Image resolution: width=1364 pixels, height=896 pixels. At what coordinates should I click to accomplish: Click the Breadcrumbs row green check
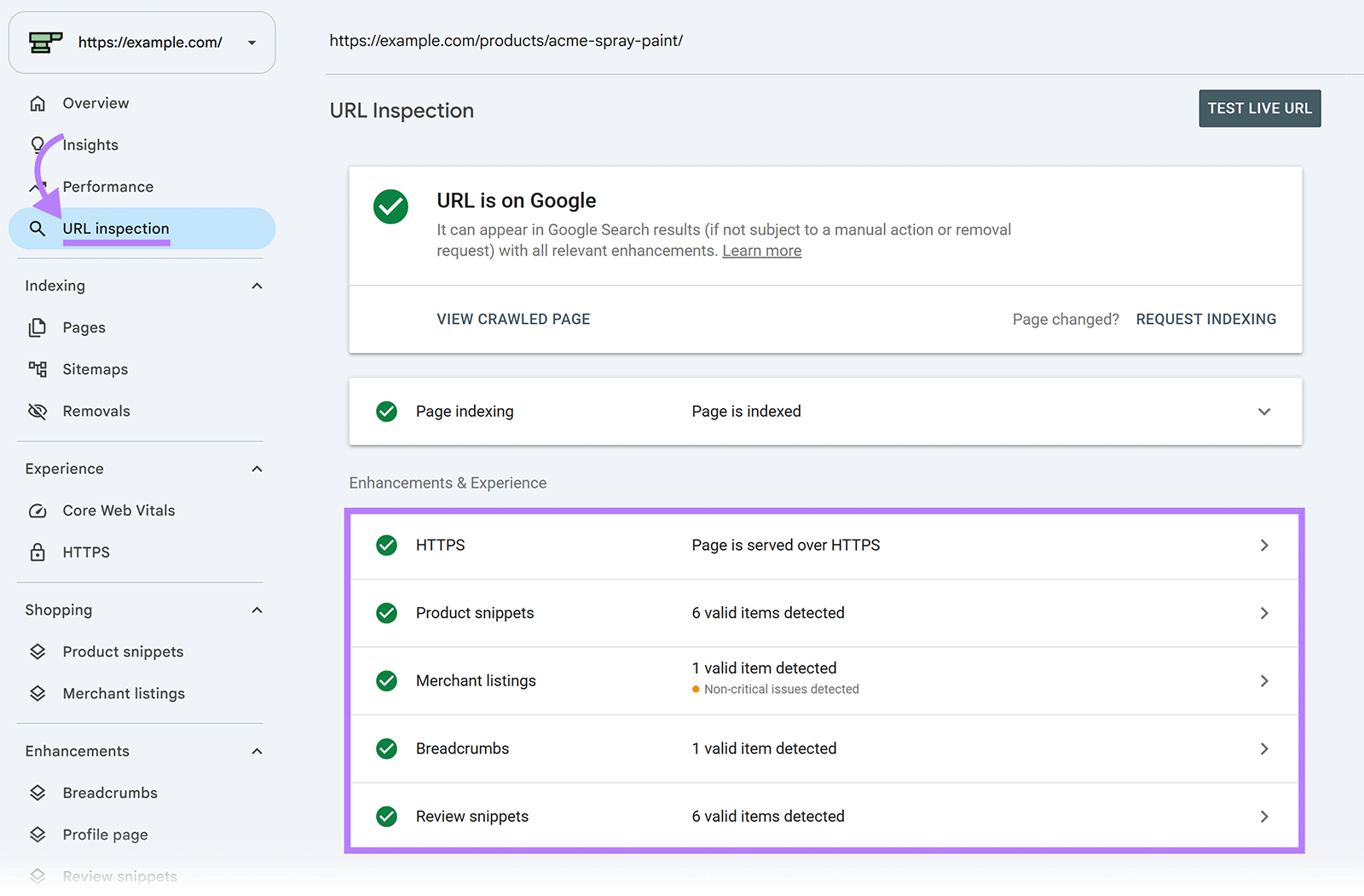pos(387,749)
